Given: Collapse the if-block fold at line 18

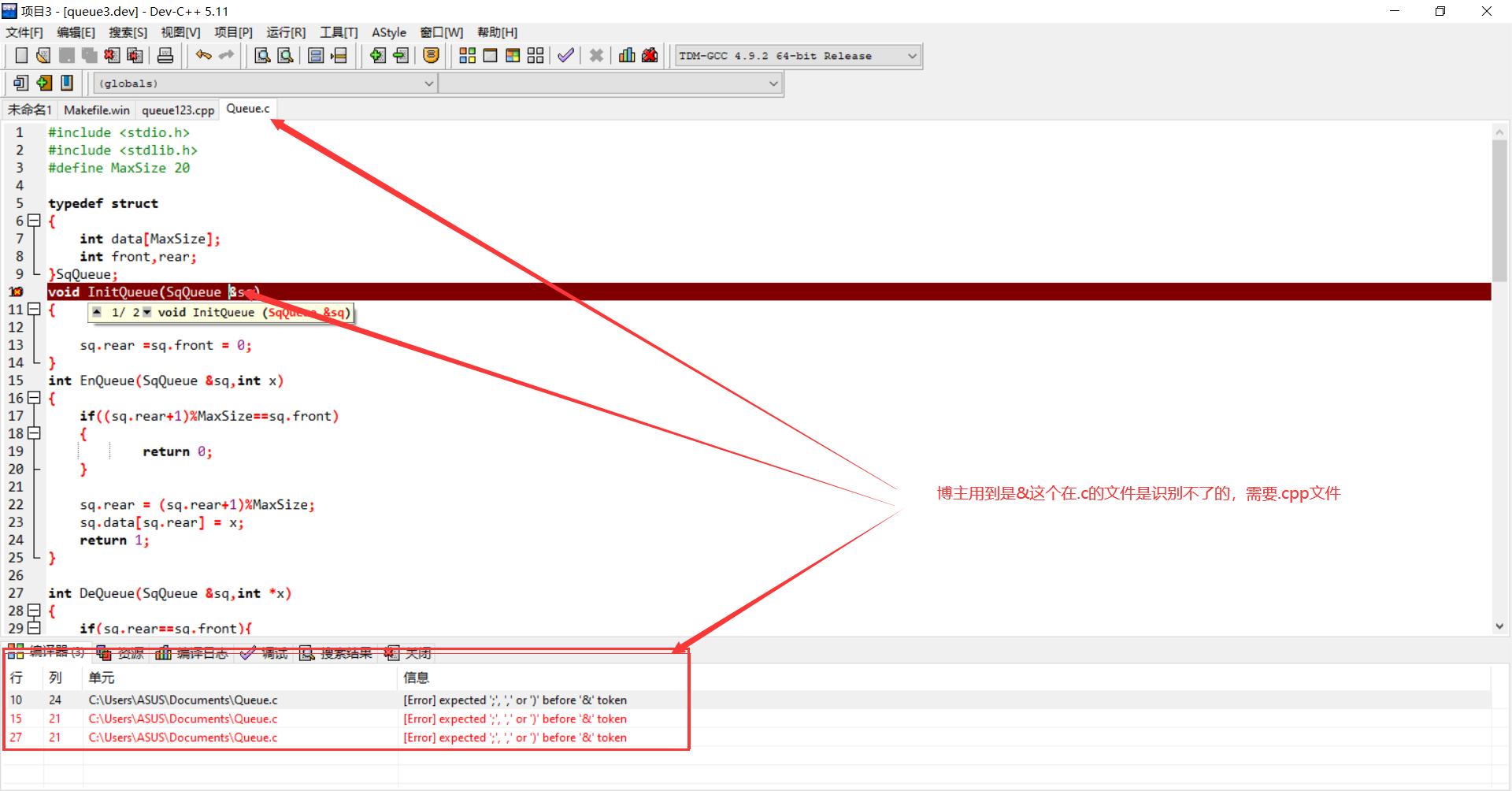Looking at the screenshot, I should [x=34, y=433].
